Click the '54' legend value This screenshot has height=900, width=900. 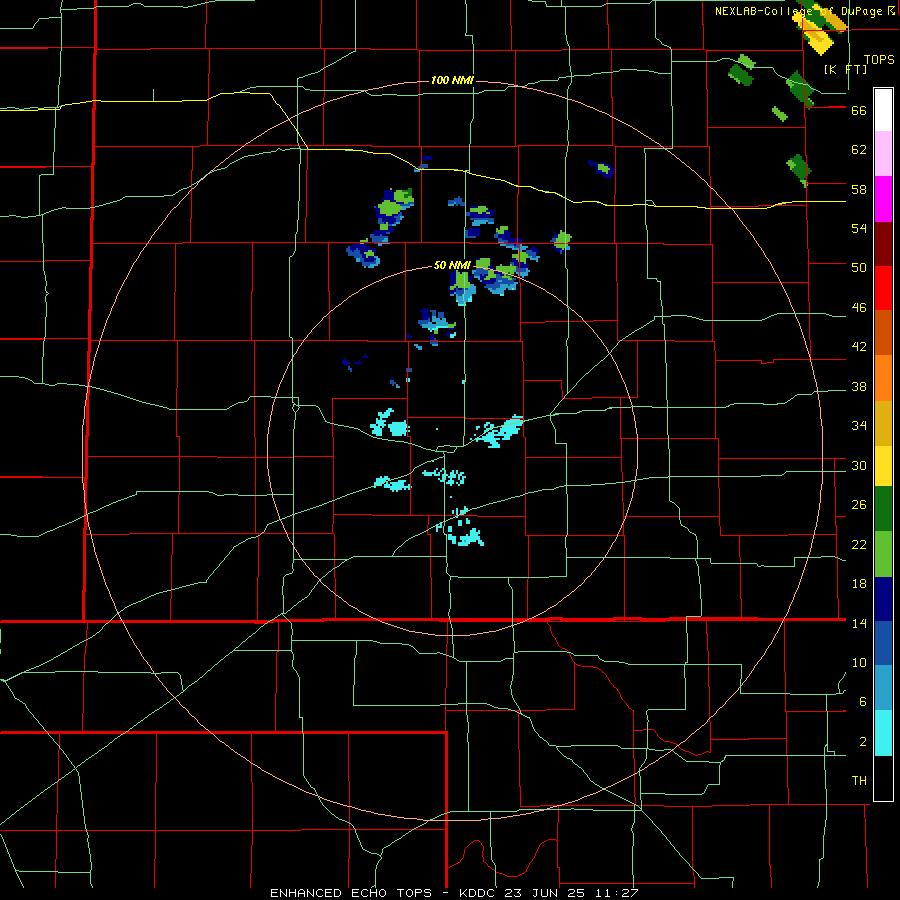[x=859, y=228]
